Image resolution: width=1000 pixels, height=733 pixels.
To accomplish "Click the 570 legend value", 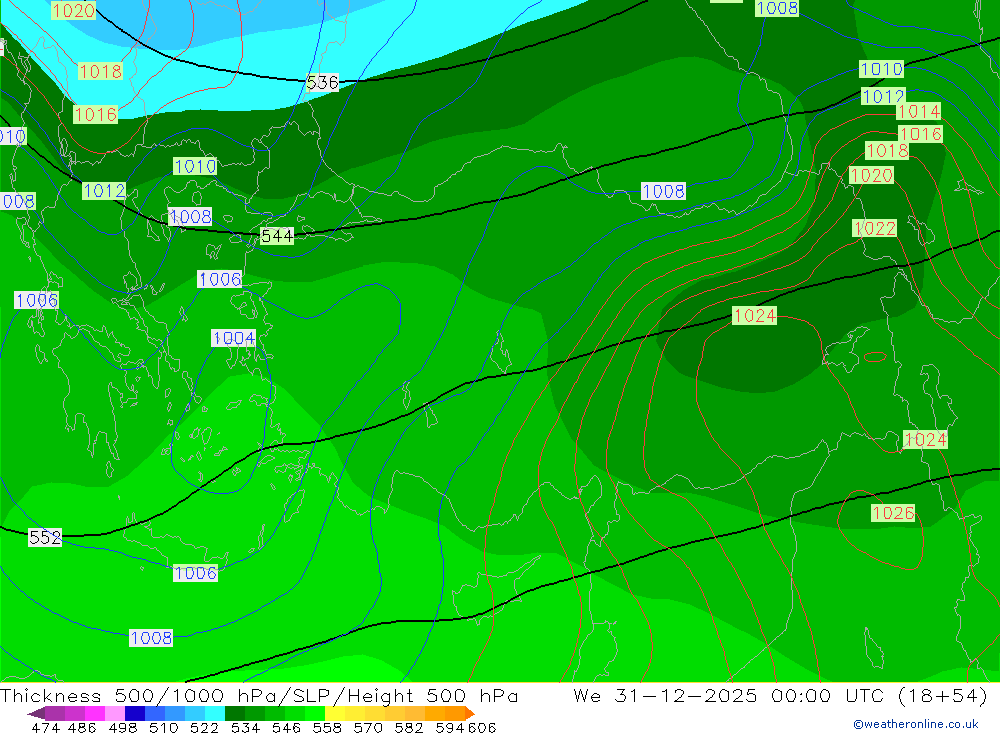I will 367,727.
